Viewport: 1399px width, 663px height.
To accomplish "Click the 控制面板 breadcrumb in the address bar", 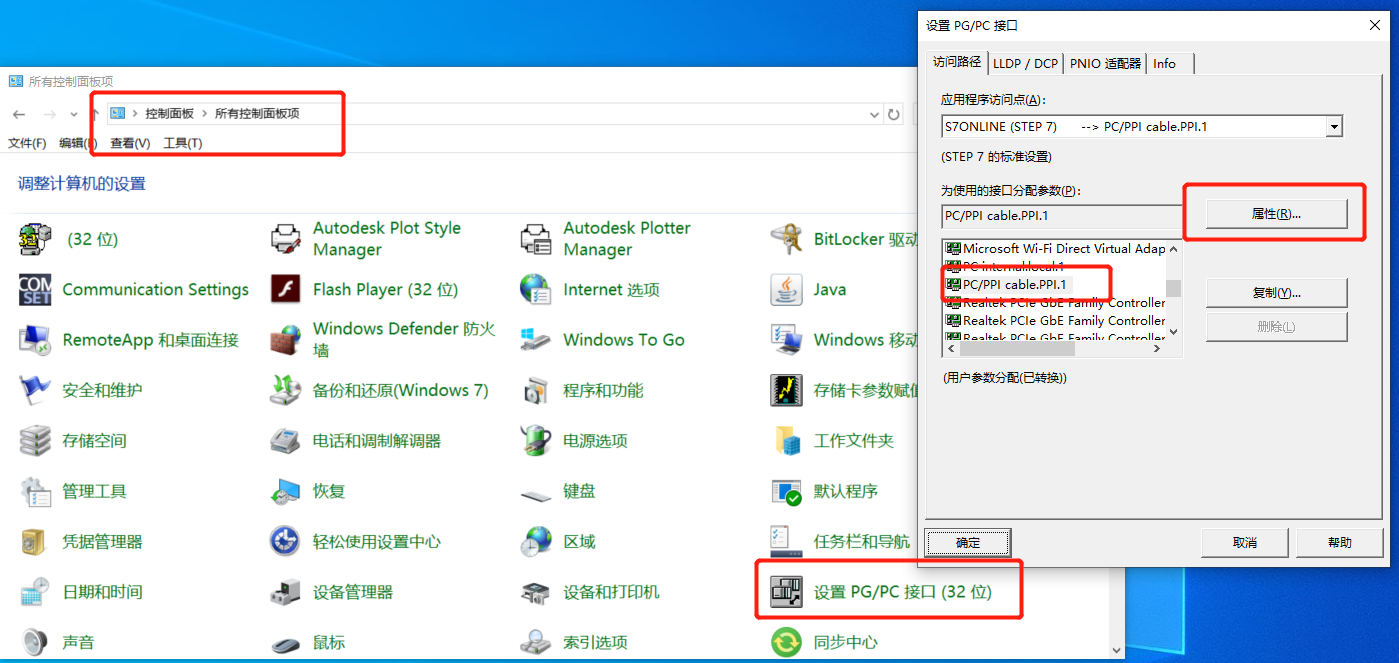I will tap(169, 114).
